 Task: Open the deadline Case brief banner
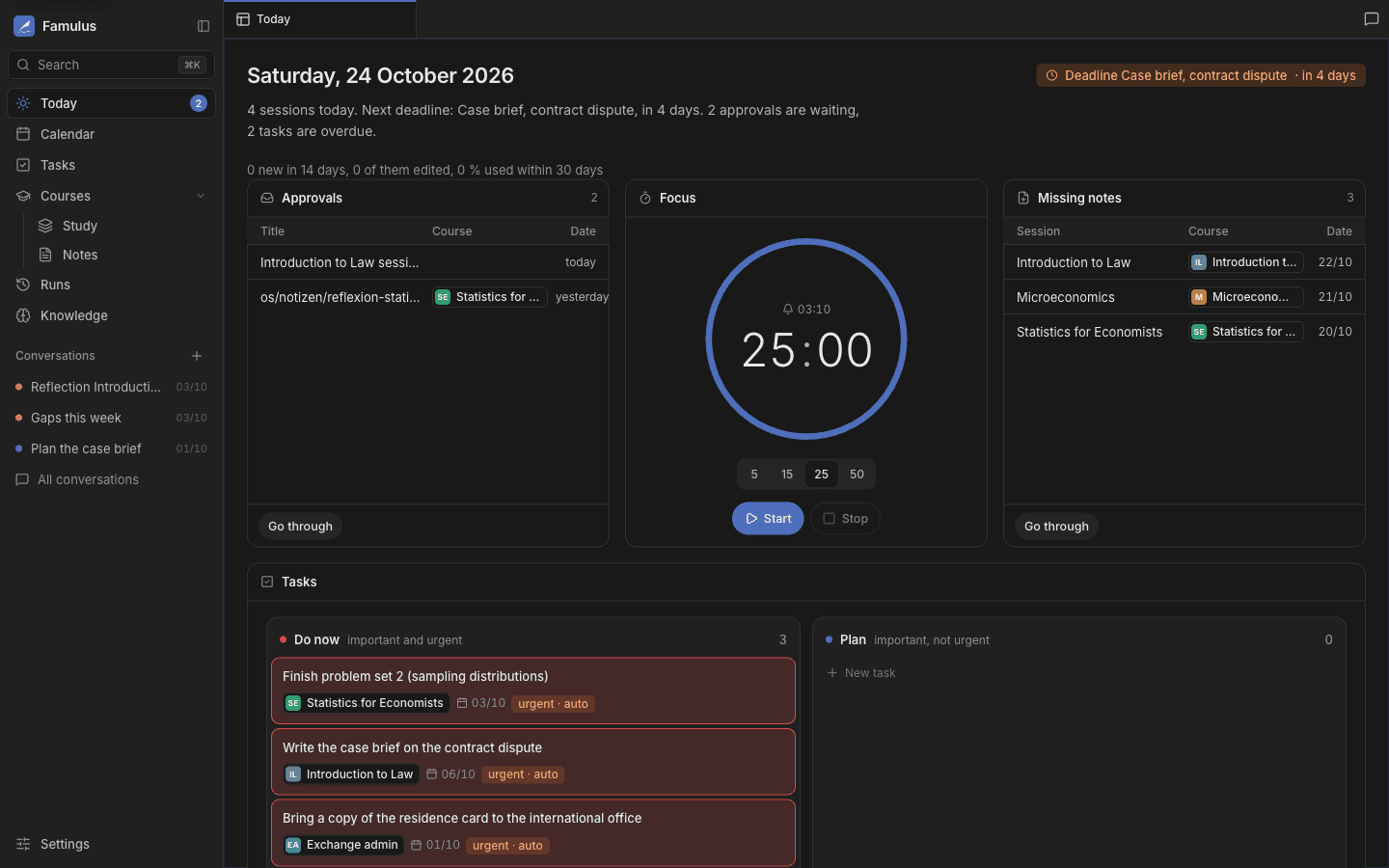point(1201,75)
